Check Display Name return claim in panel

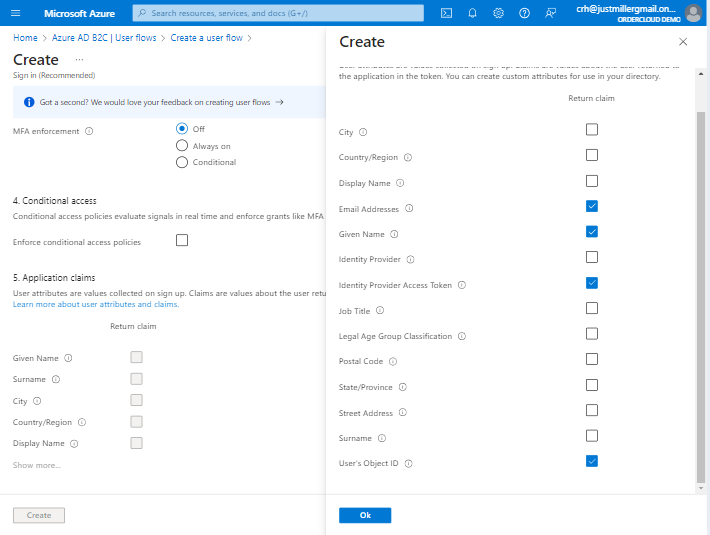[592, 181]
